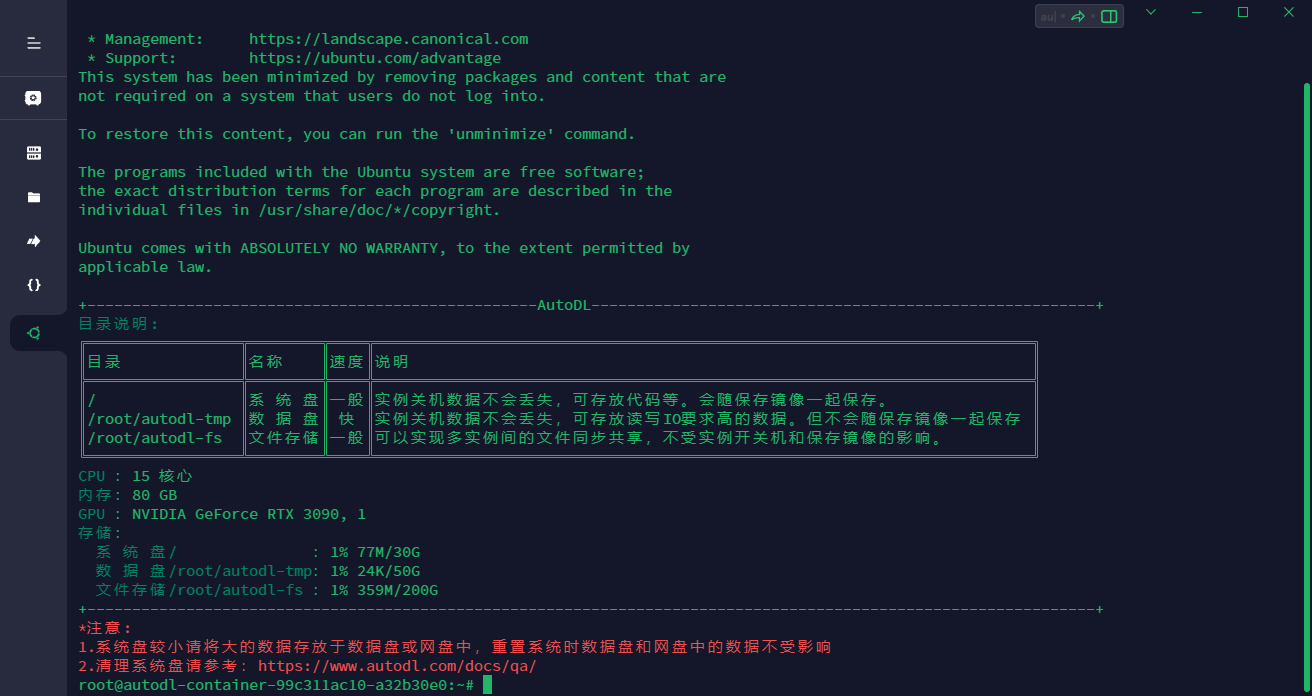The height and width of the screenshot is (696, 1312).
Task: Click the '目录说明:' heading text
Action: (x=119, y=324)
